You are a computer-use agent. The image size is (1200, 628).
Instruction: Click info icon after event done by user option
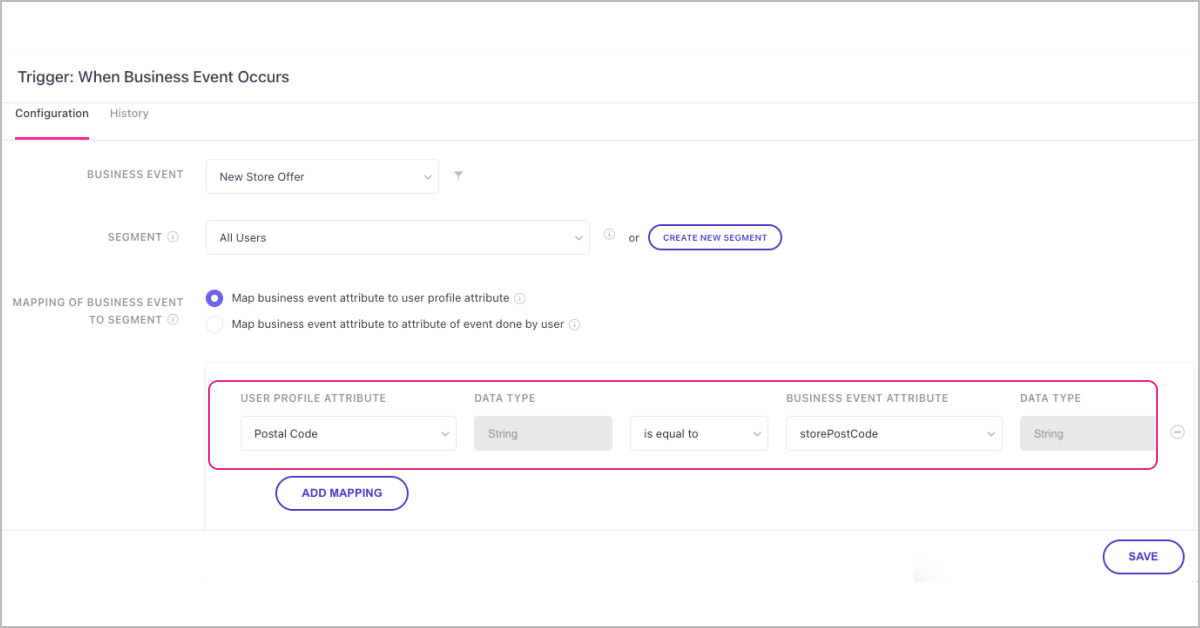574,324
